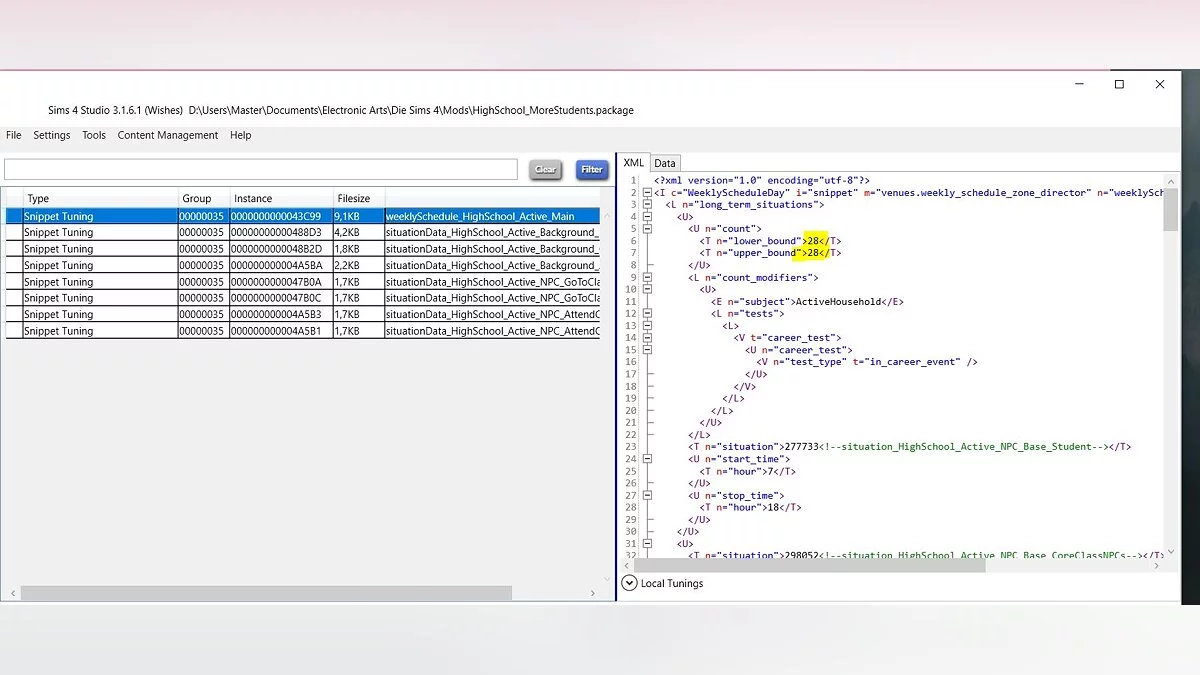This screenshot has width=1200, height=675.
Task: Click the filter text input field
Action: pos(260,169)
